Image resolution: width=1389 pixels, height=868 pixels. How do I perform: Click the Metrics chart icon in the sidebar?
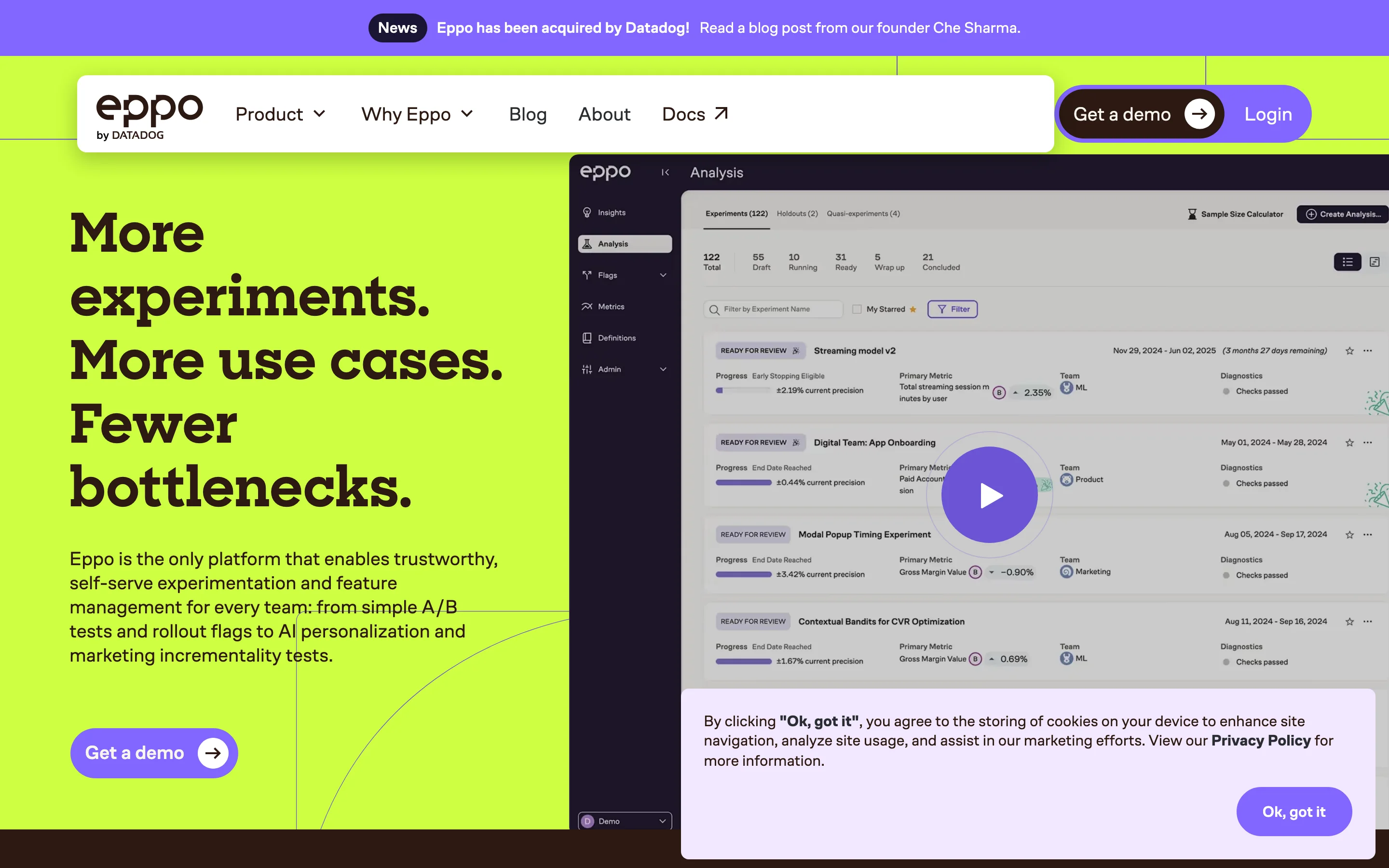[586, 307]
